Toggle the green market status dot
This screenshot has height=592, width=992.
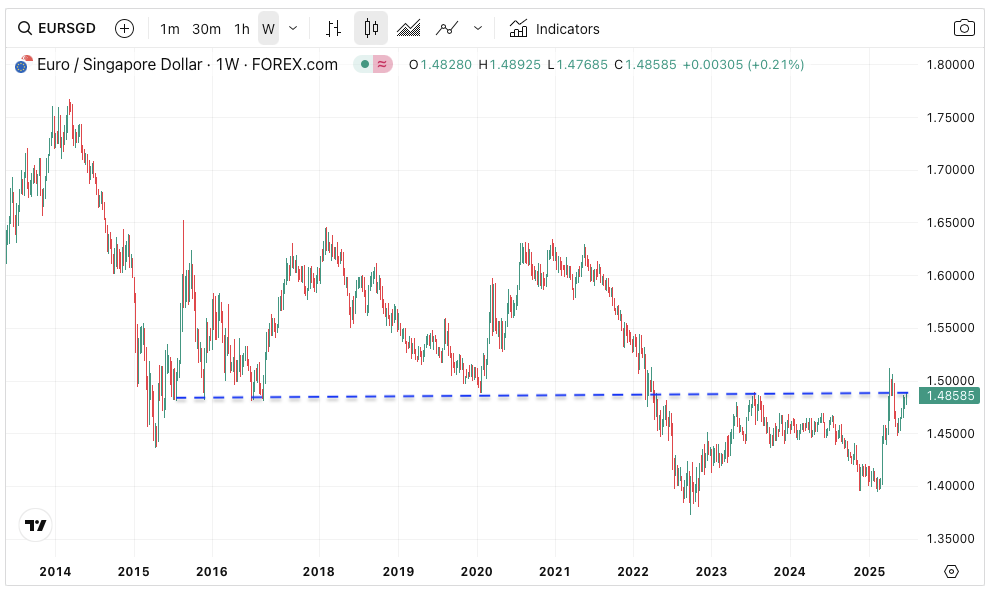pyautogui.click(x=365, y=65)
